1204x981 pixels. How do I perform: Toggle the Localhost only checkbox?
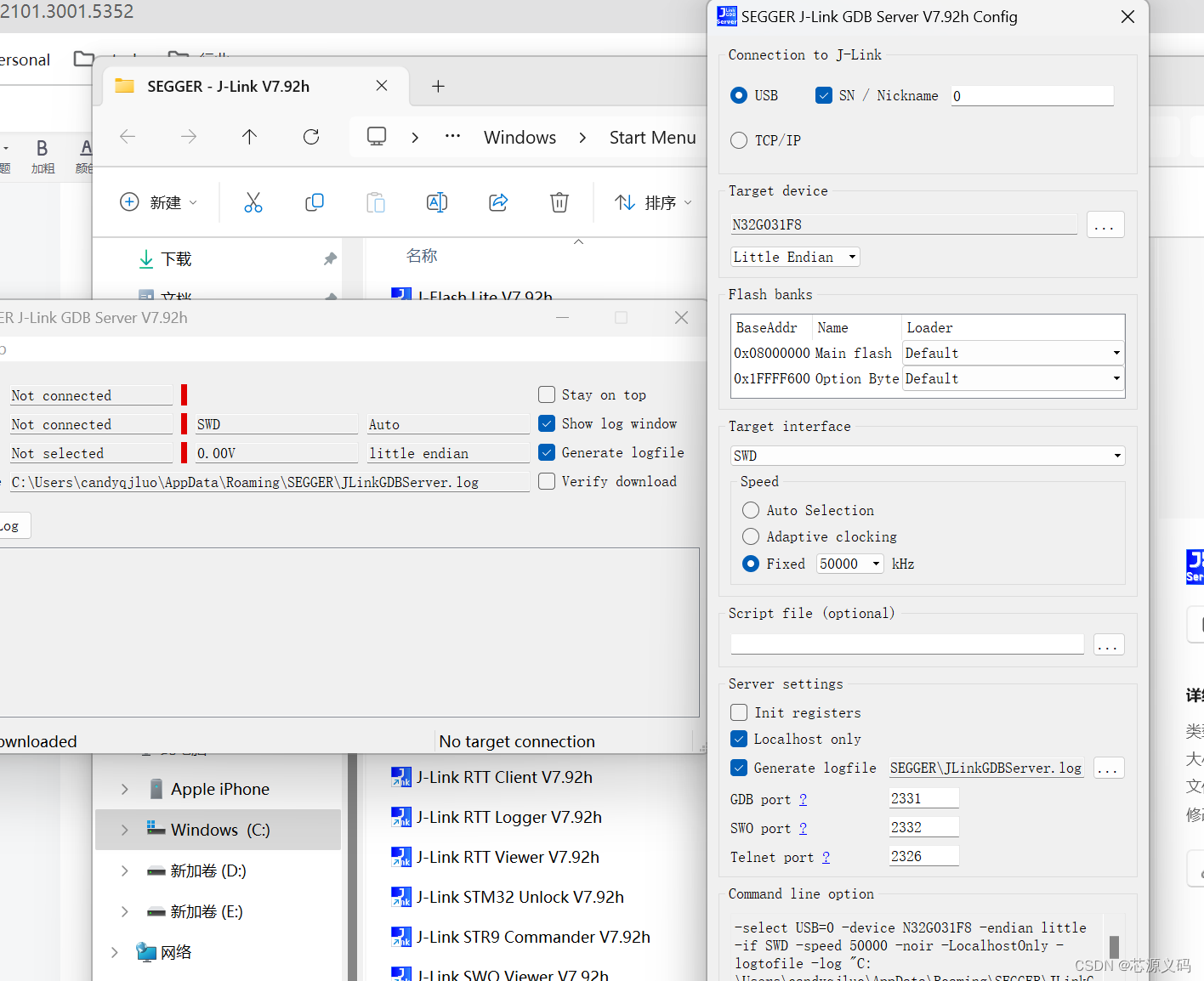coord(739,739)
